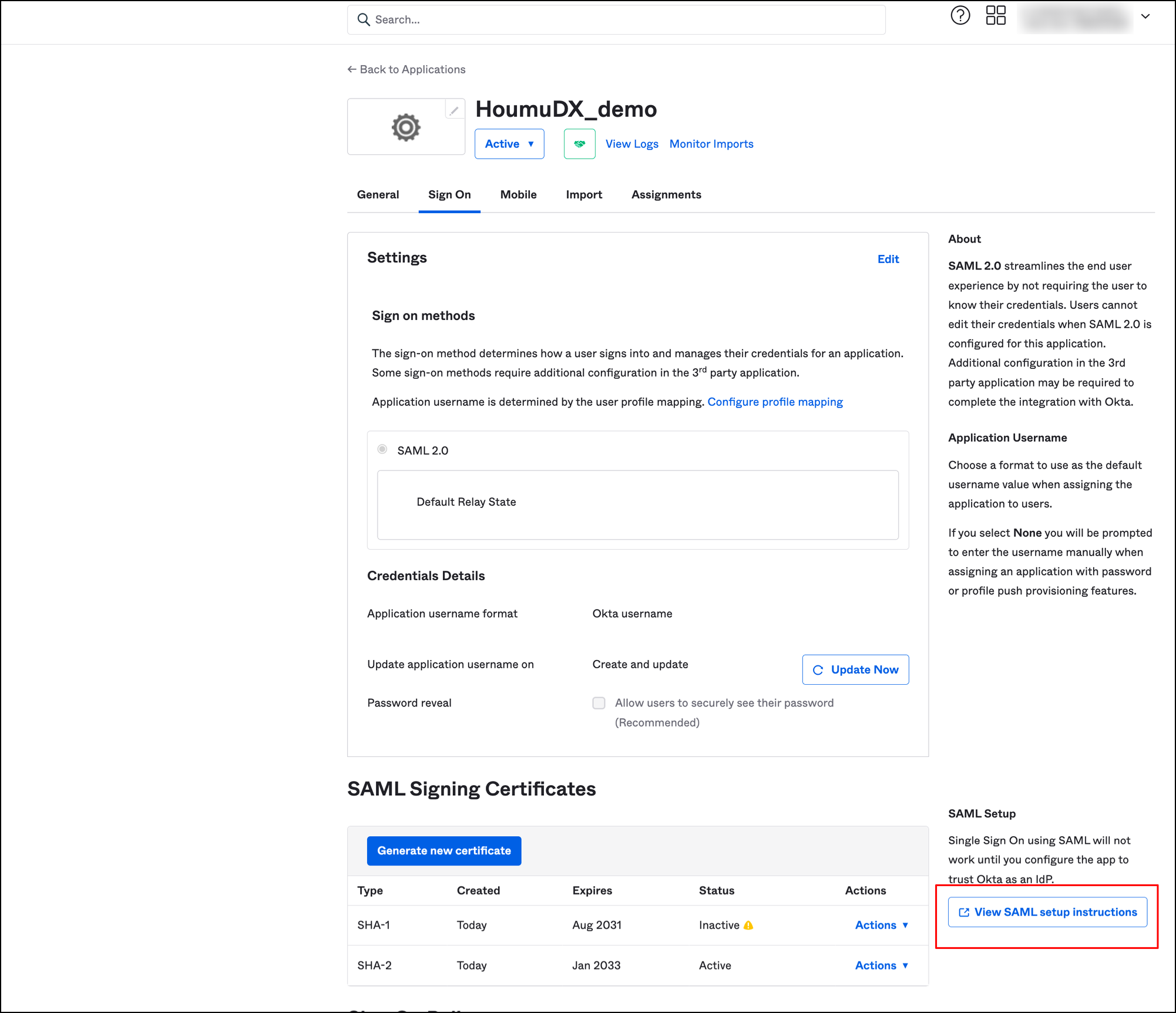This screenshot has height=1013, width=1176.
Task: Open the Active status dropdown
Action: tap(509, 144)
